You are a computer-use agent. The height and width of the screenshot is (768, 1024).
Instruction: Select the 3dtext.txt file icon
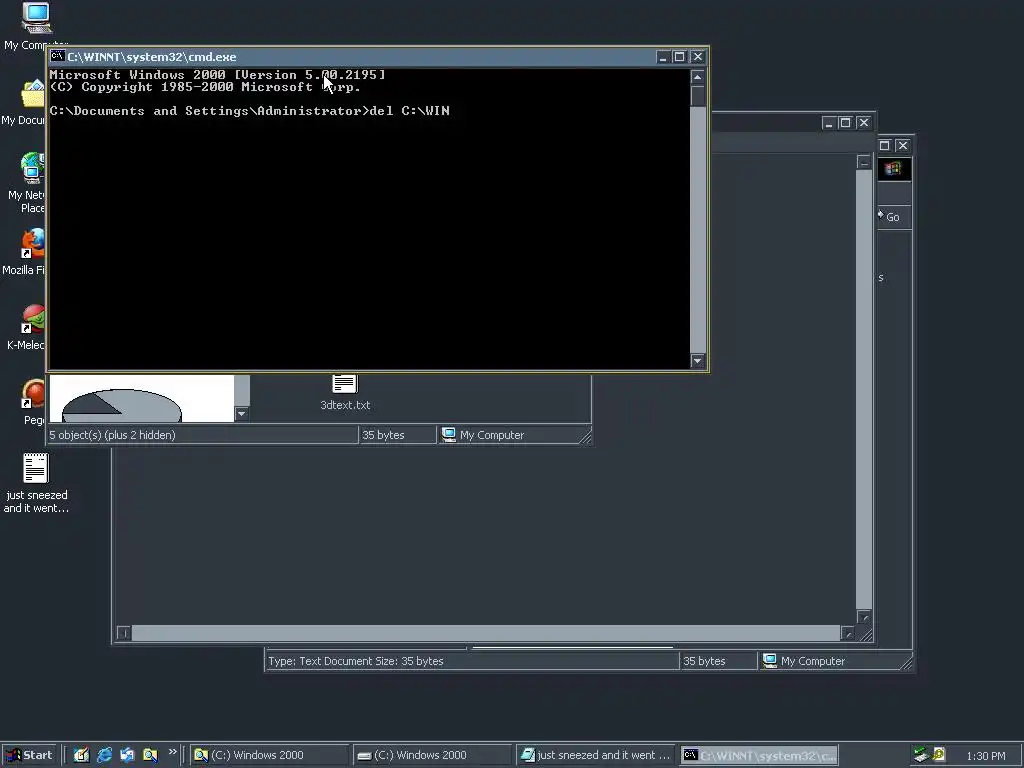pyautogui.click(x=344, y=384)
